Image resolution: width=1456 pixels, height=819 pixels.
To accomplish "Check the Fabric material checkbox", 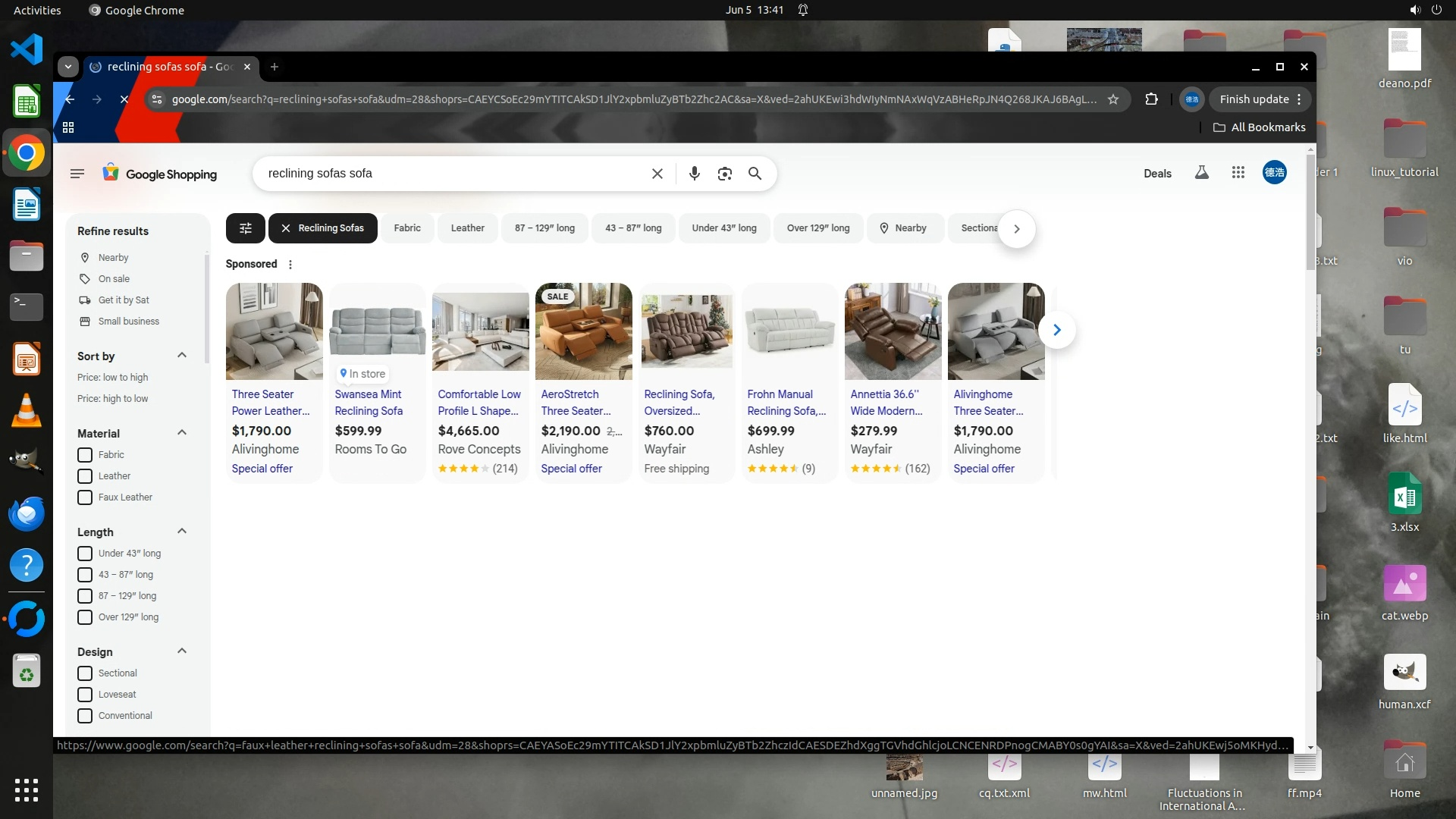I will coord(85,455).
